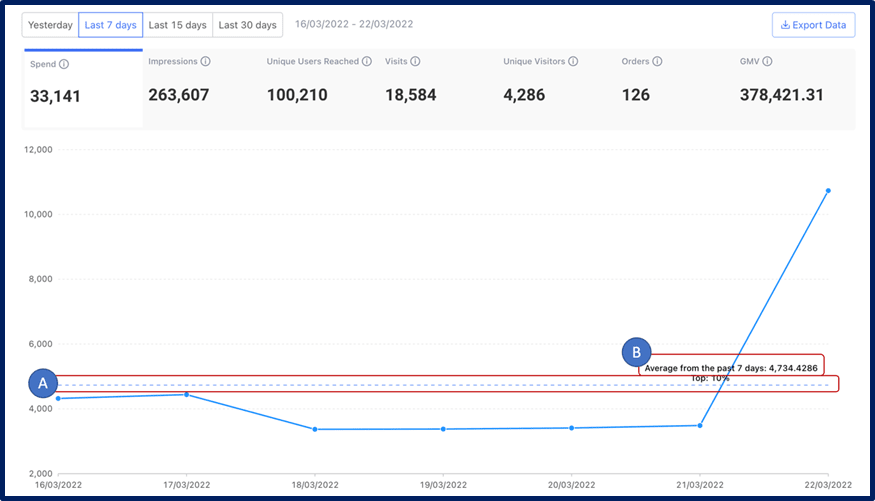Click the blue circle marker labeled B
The image size is (875, 501).
[x=634, y=351]
